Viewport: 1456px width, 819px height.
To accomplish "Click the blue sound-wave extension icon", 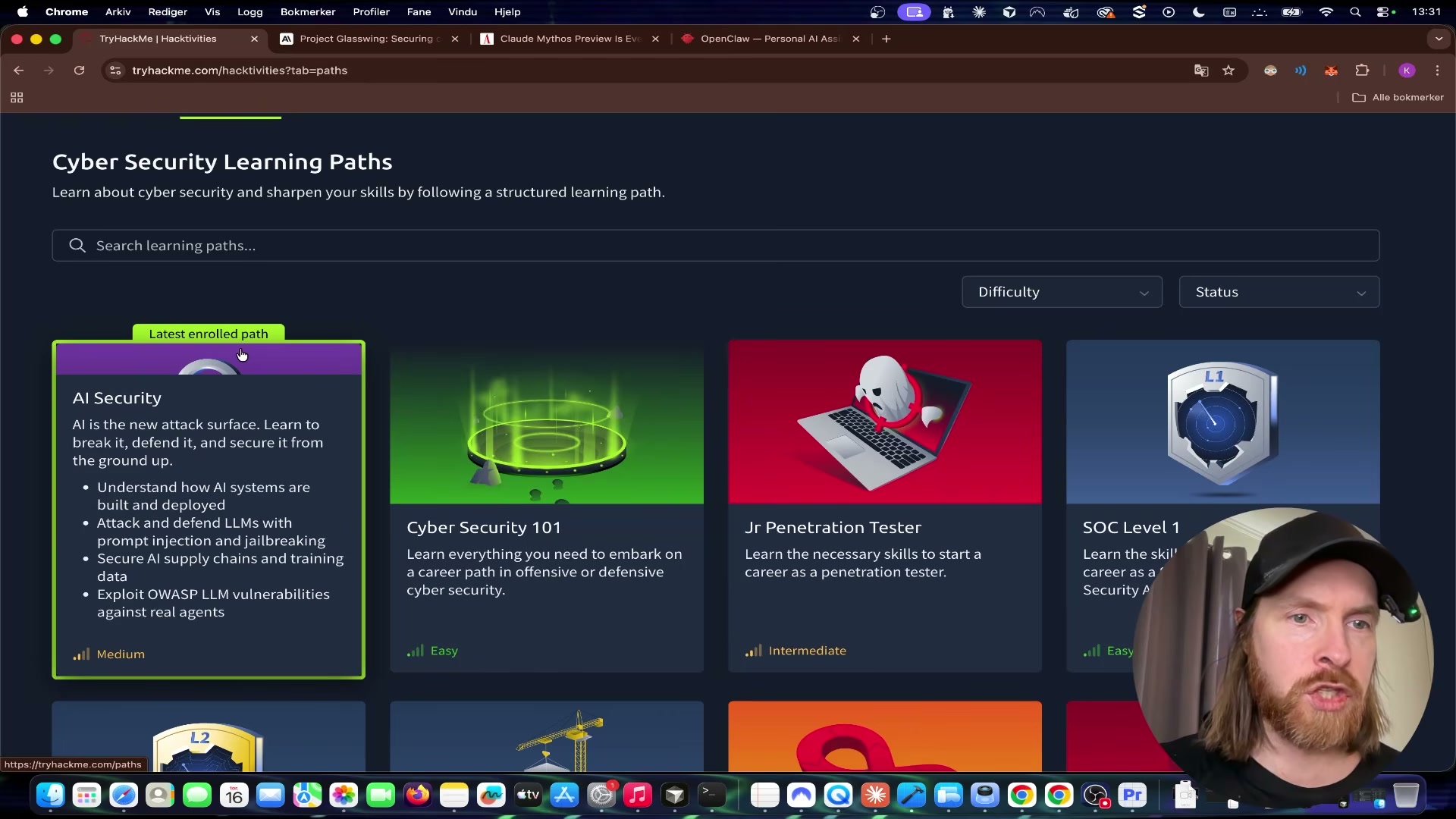I will coord(1301,71).
